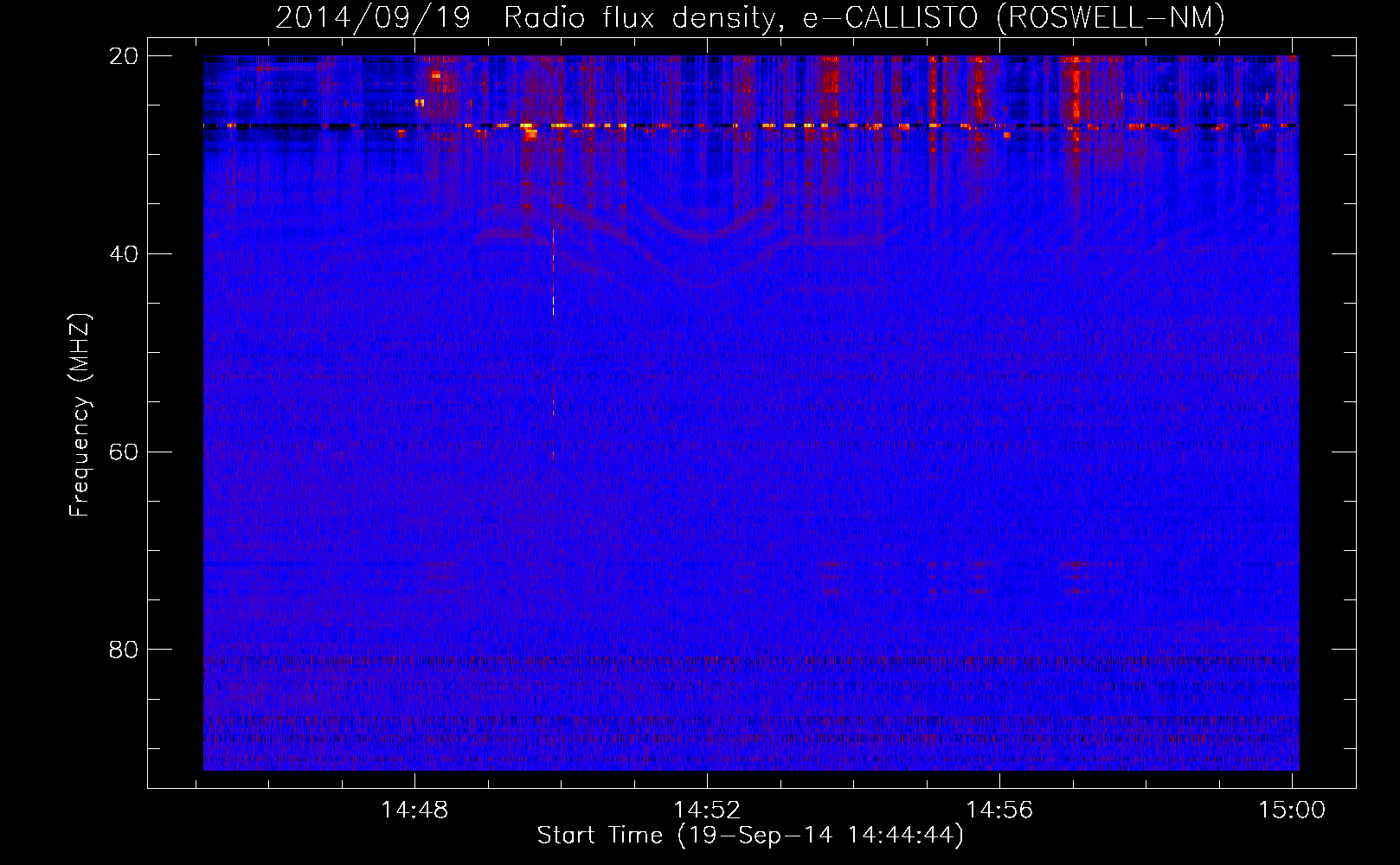Screen dimensions: 1400x865
Task: Click the date '2014/09/19' in title
Action: [x=373, y=17]
